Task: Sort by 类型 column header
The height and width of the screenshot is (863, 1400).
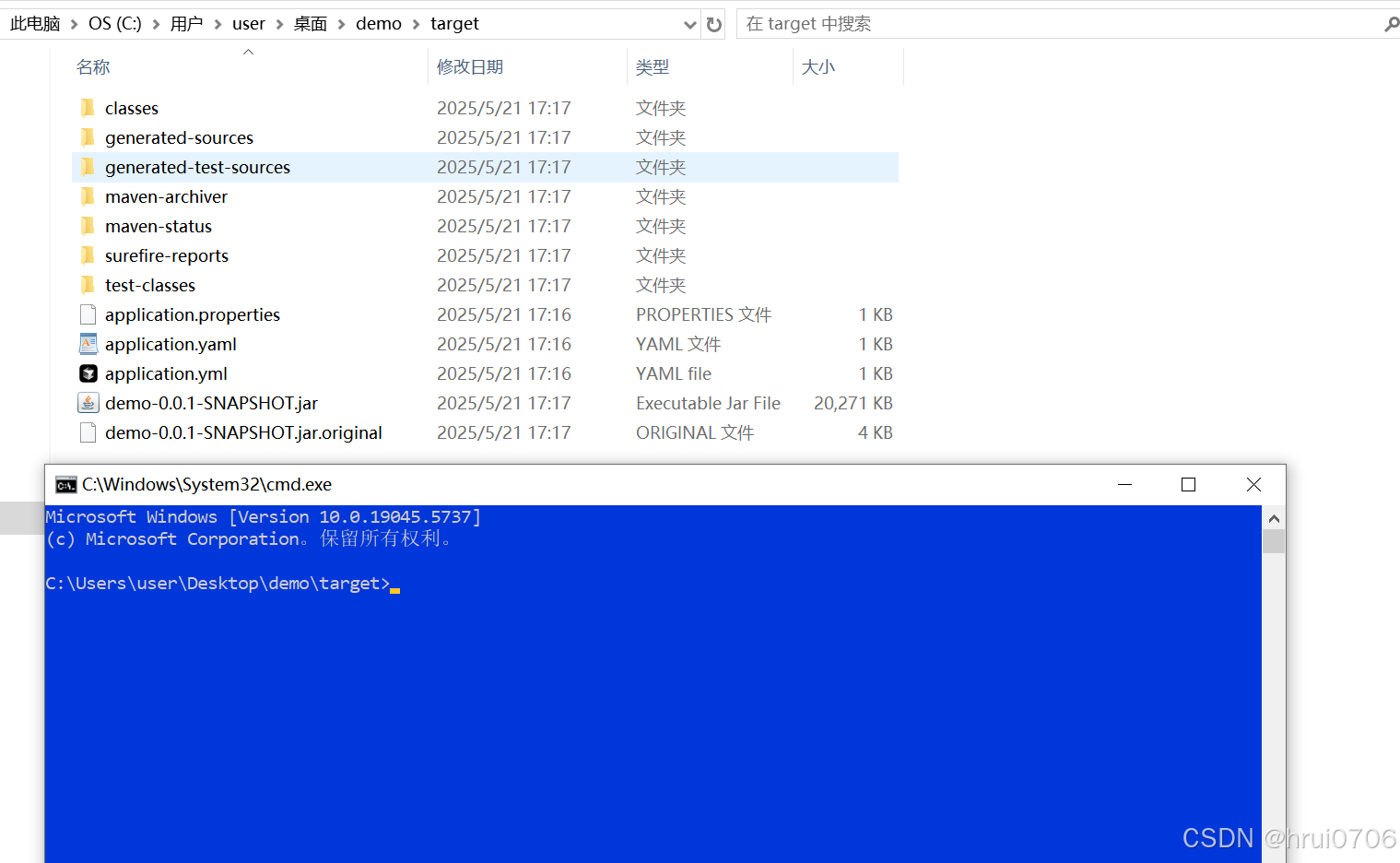Action: 653,67
